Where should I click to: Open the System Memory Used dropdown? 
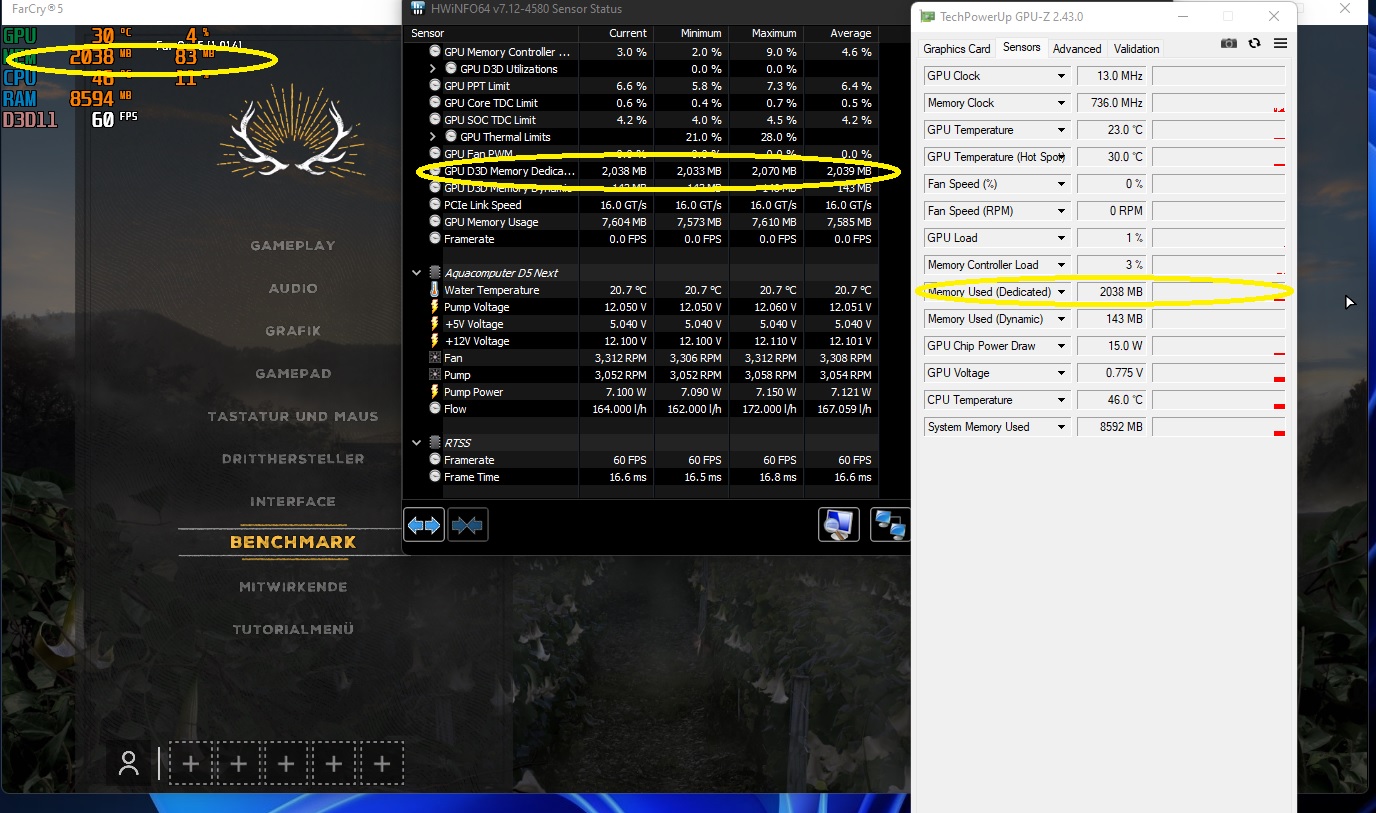(1062, 426)
